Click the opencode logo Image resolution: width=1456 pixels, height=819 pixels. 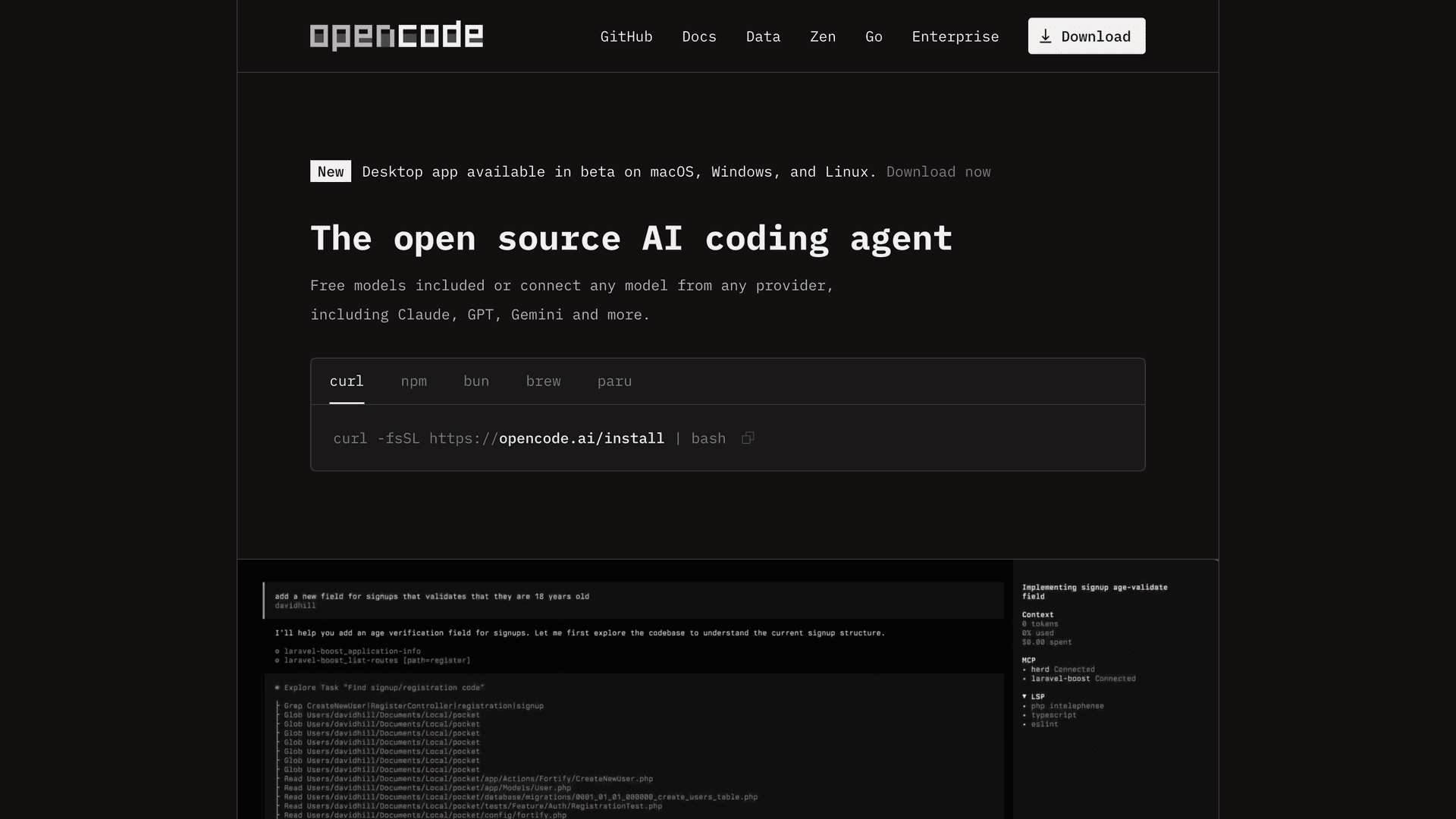click(x=396, y=36)
